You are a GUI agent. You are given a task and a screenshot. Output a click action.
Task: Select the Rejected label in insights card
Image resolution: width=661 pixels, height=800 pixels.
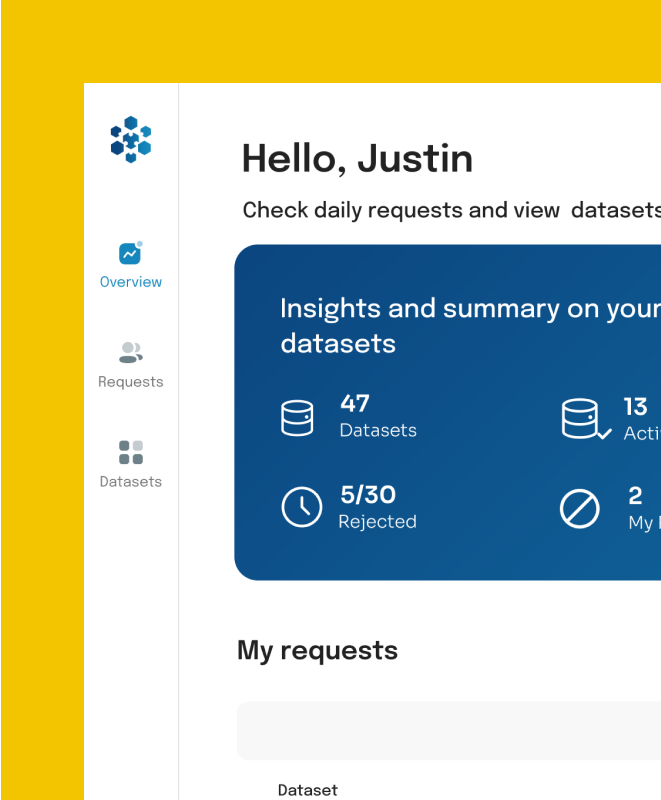pos(377,522)
